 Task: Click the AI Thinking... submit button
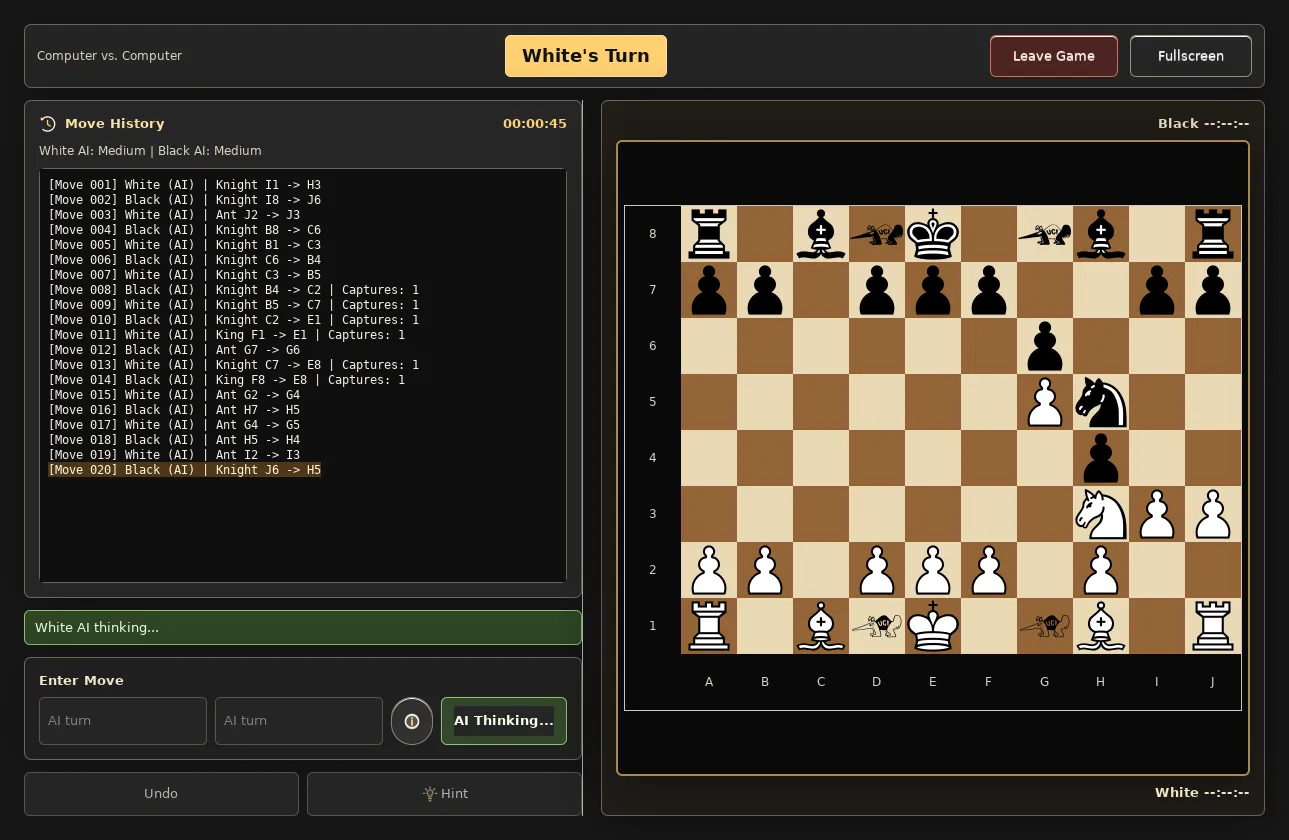point(504,721)
